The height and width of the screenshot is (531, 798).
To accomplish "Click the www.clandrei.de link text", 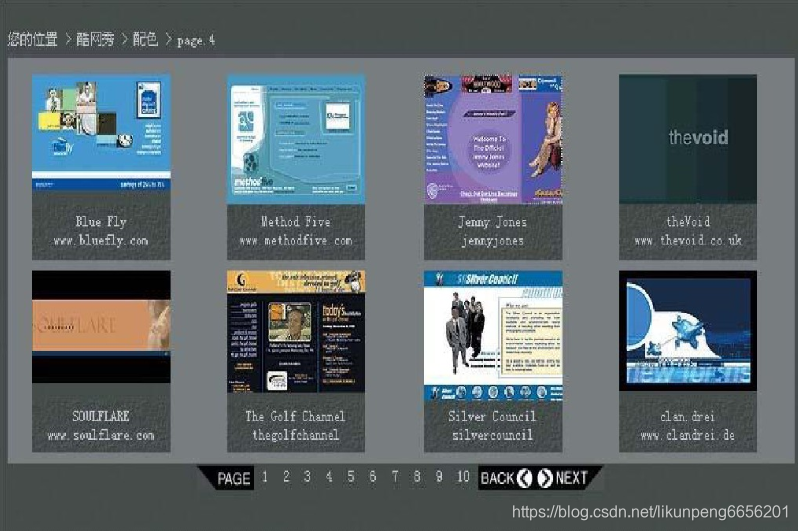I will pyautogui.click(x=688, y=435).
